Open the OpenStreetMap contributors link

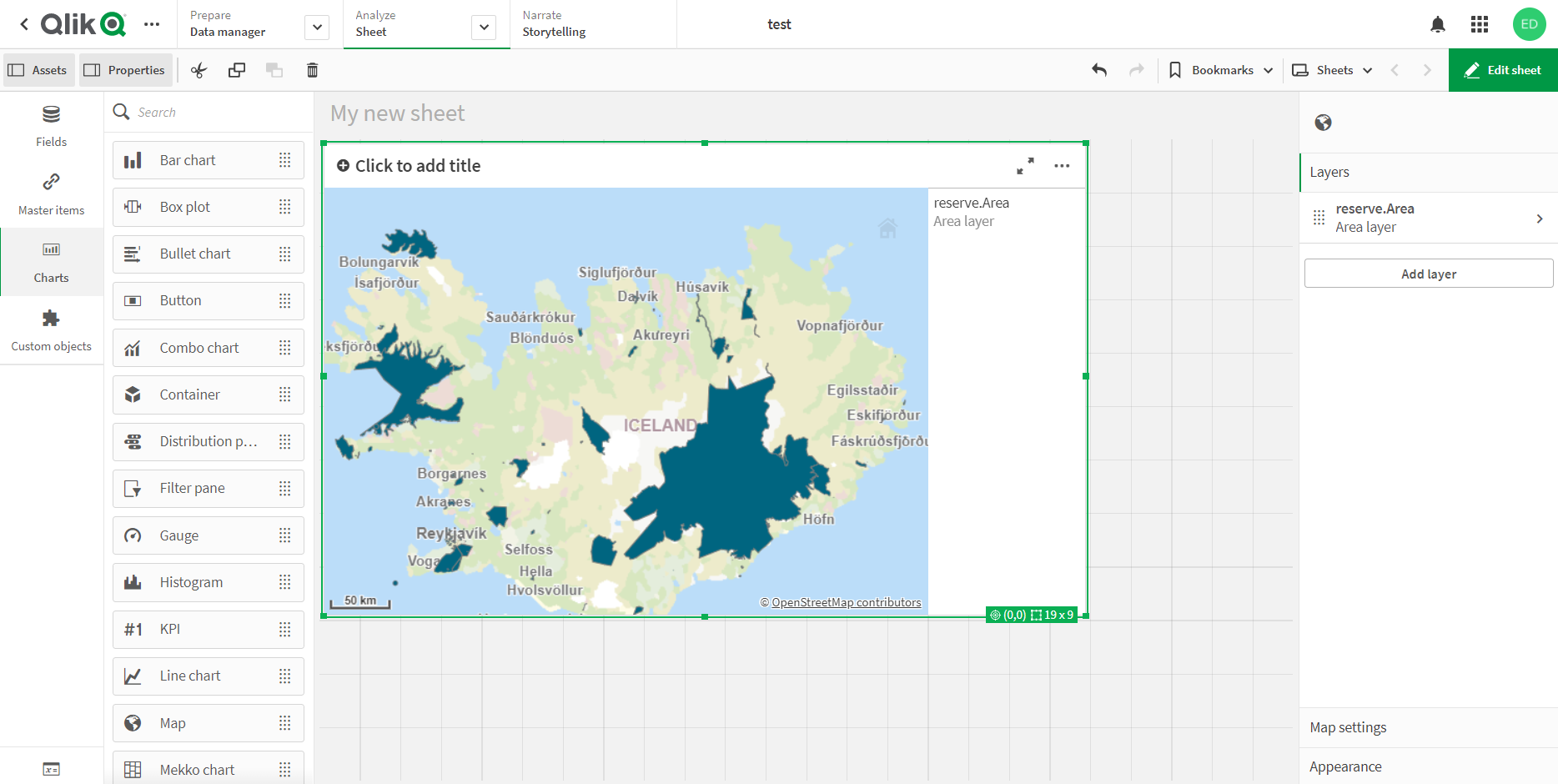(x=847, y=602)
